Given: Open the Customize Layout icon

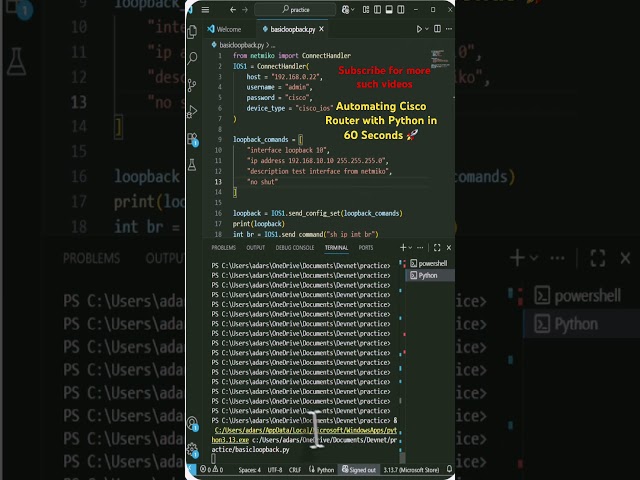Looking at the screenshot, I should click(x=366, y=10).
